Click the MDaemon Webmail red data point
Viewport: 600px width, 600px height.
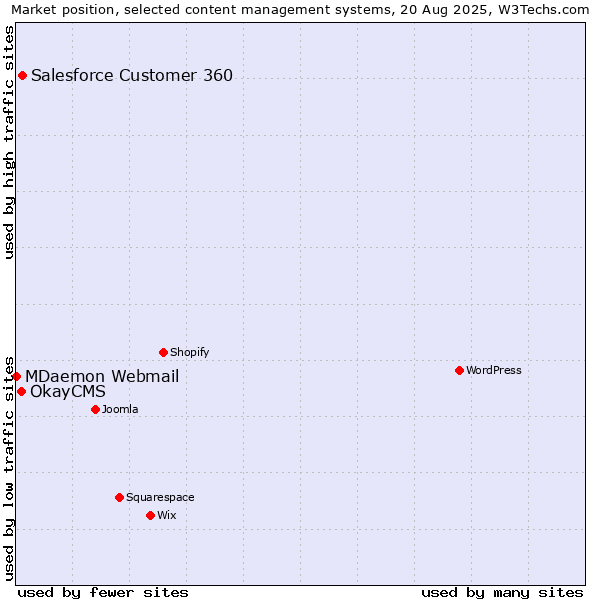coord(16,377)
